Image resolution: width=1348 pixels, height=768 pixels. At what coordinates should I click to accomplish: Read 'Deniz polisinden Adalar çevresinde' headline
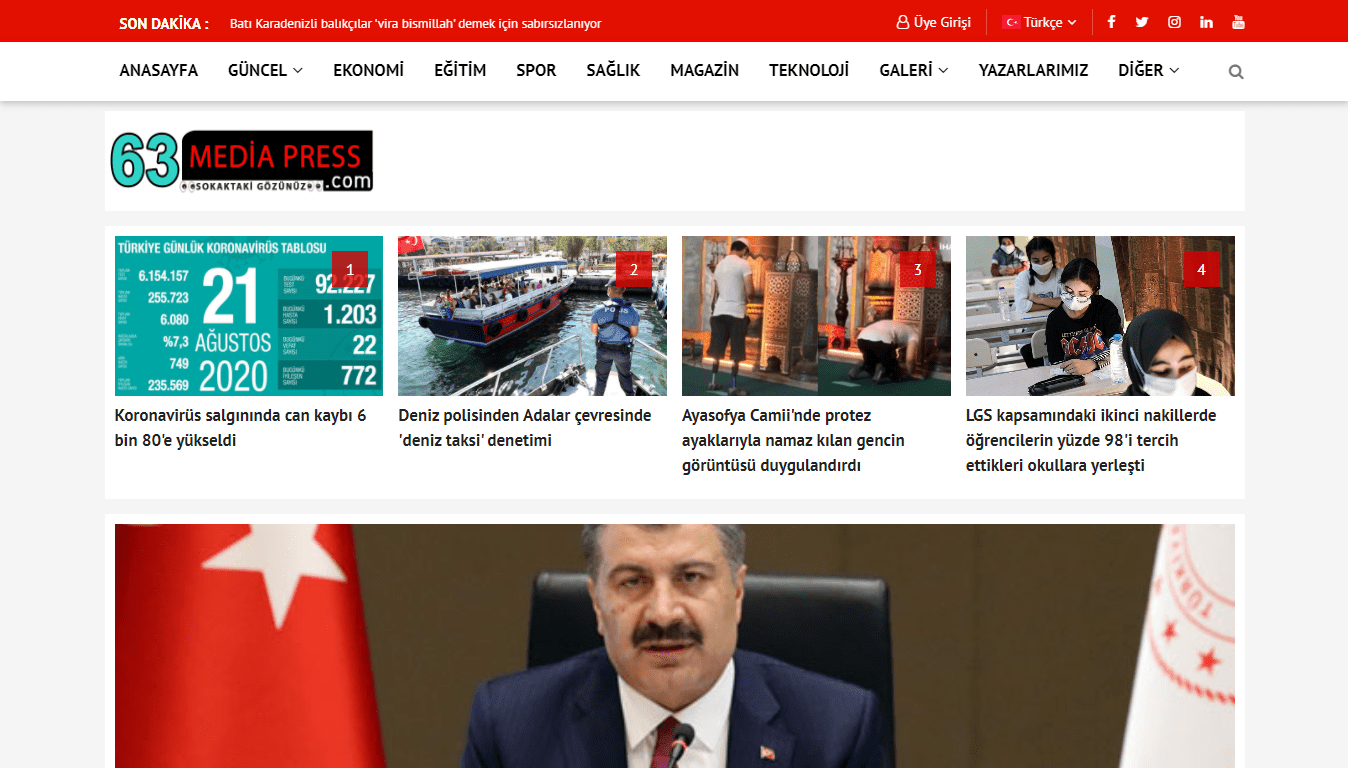525,428
